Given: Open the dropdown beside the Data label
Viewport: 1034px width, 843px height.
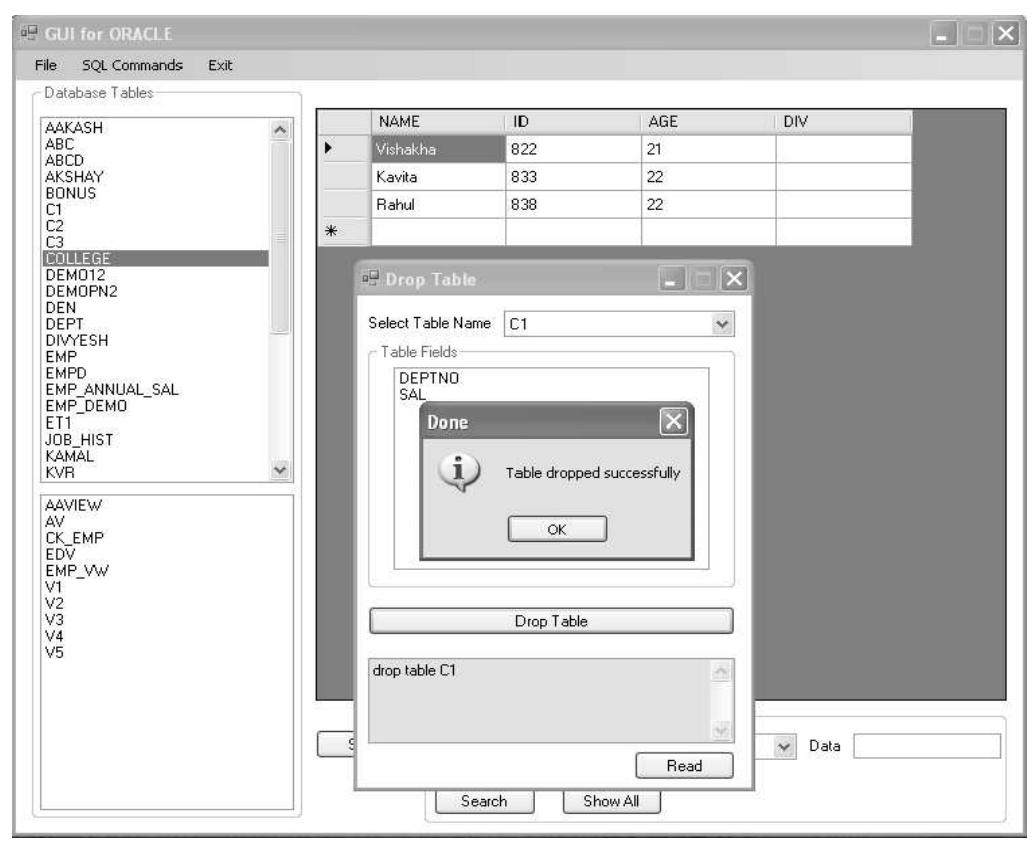Looking at the screenshot, I should pyautogui.click(x=784, y=747).
